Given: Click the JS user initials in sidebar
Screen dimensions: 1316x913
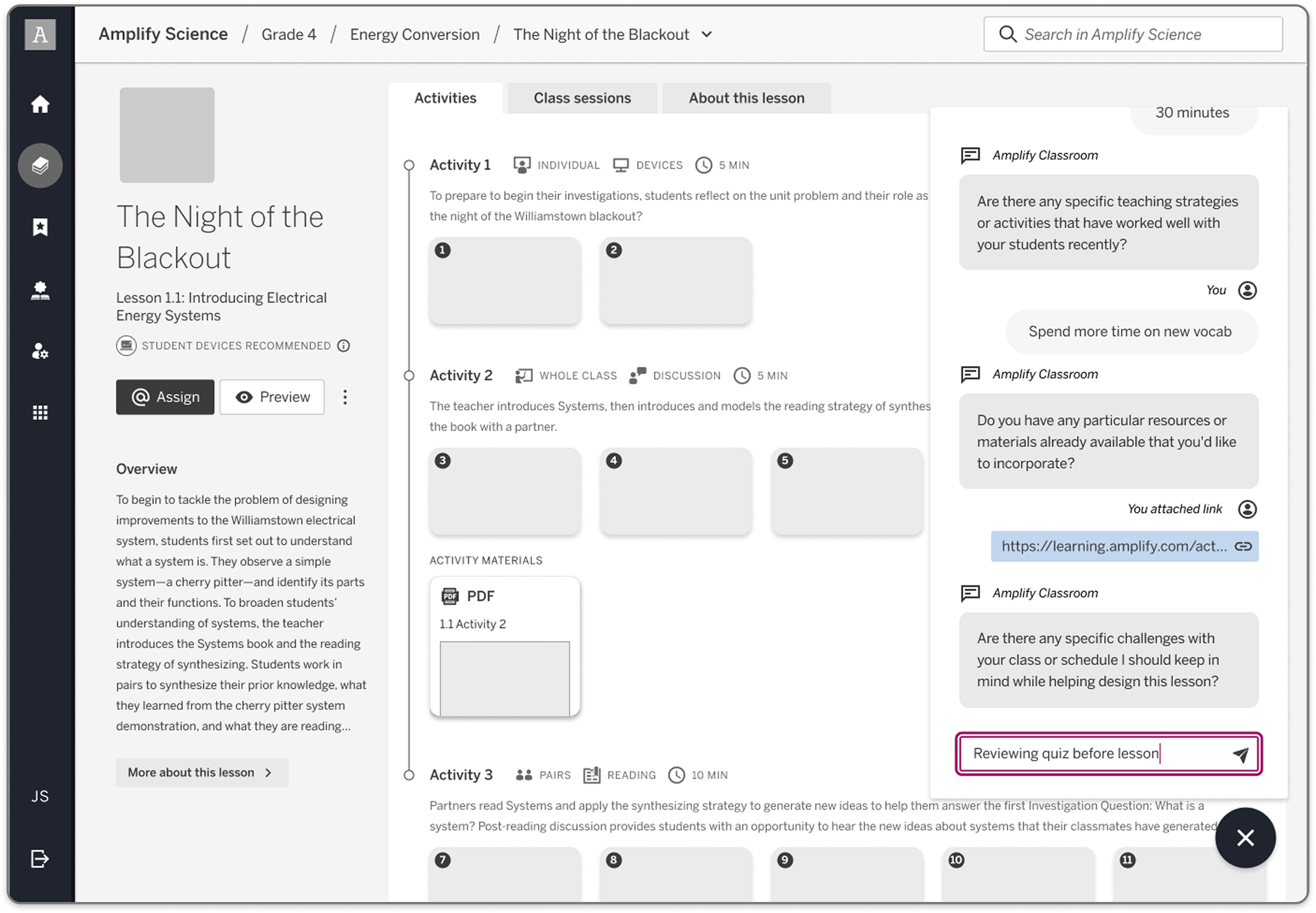Looking at the screenshot, I should pos(40,796).
